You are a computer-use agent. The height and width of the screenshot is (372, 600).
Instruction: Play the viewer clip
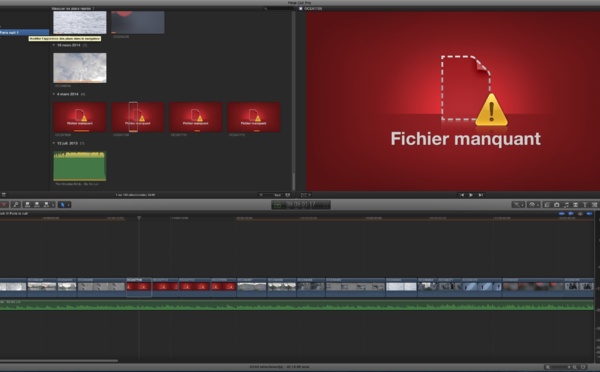(x=471, y=195)
